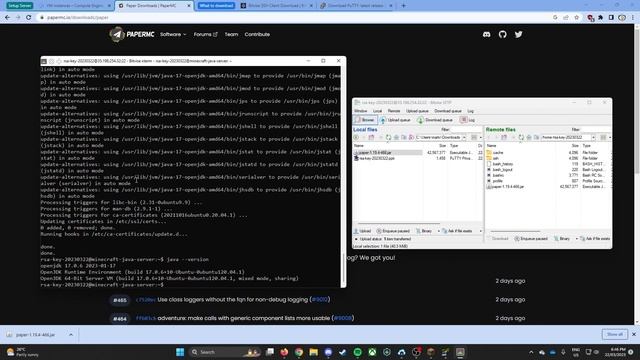Screen dimensions: 640x360
Task: Expand remote path dropdown in SFTP
Action: tap(593, 138)
